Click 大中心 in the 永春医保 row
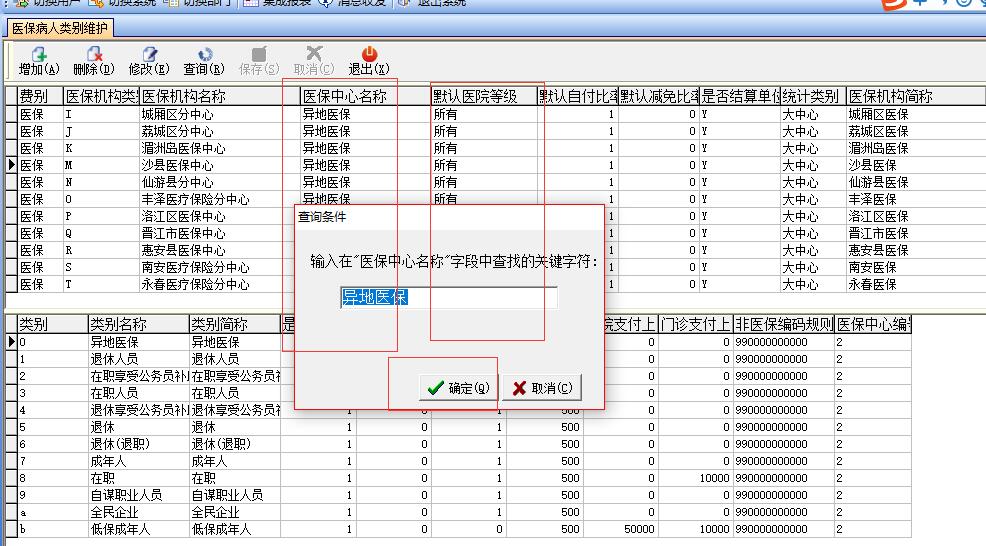Screen dimensions: 986x546 pyautogui.click(x=813, y=284)
